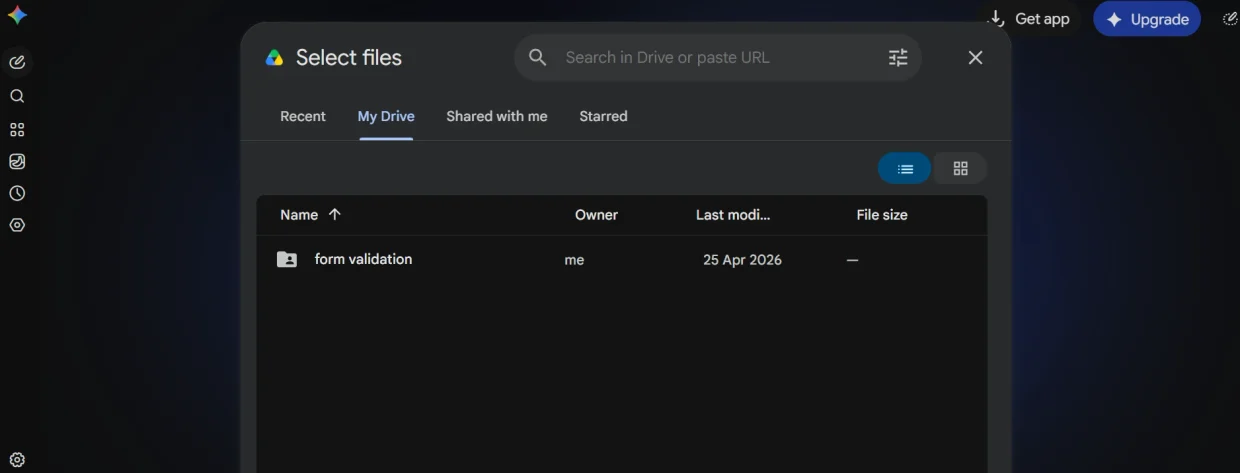The image size is (1240, 473).
Task: Select the form validation folder name
Action: [363, 259]
